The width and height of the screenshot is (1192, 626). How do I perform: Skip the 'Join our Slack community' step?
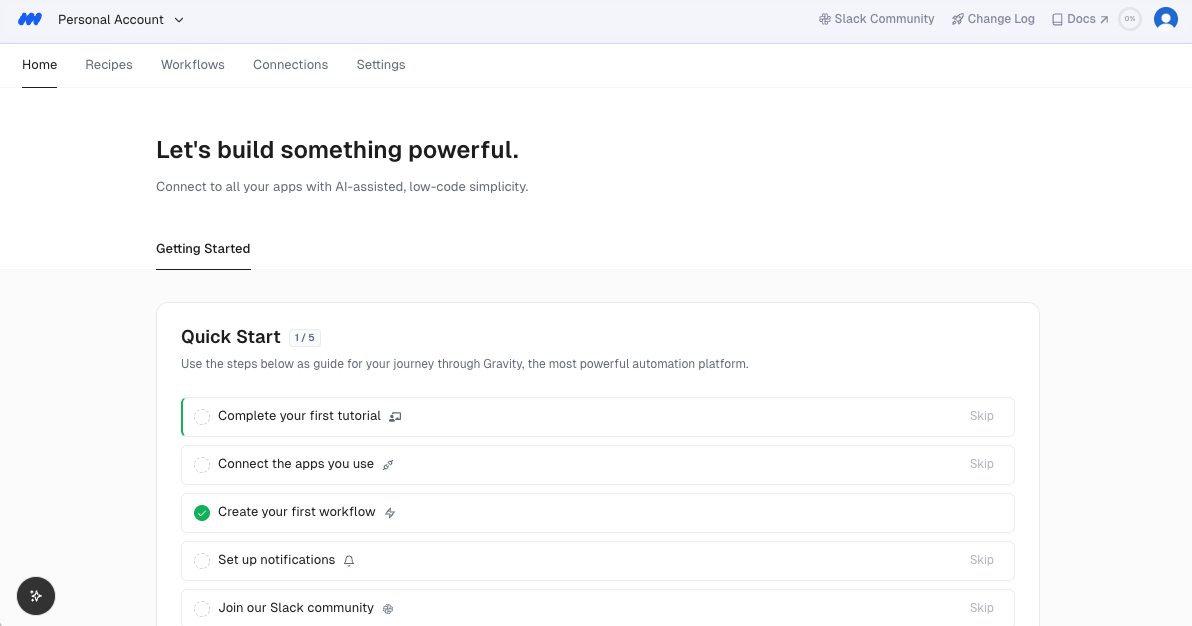point(981,608)
